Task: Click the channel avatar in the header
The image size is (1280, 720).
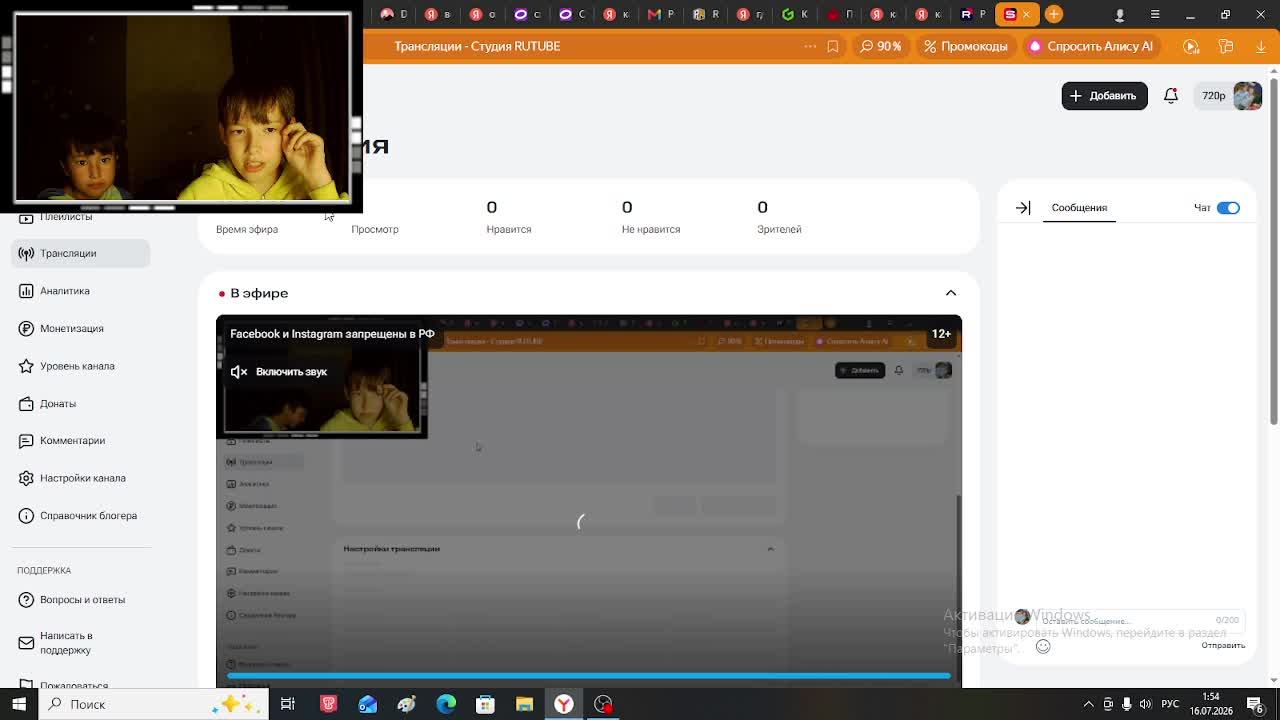Action: click(1247, 96)
